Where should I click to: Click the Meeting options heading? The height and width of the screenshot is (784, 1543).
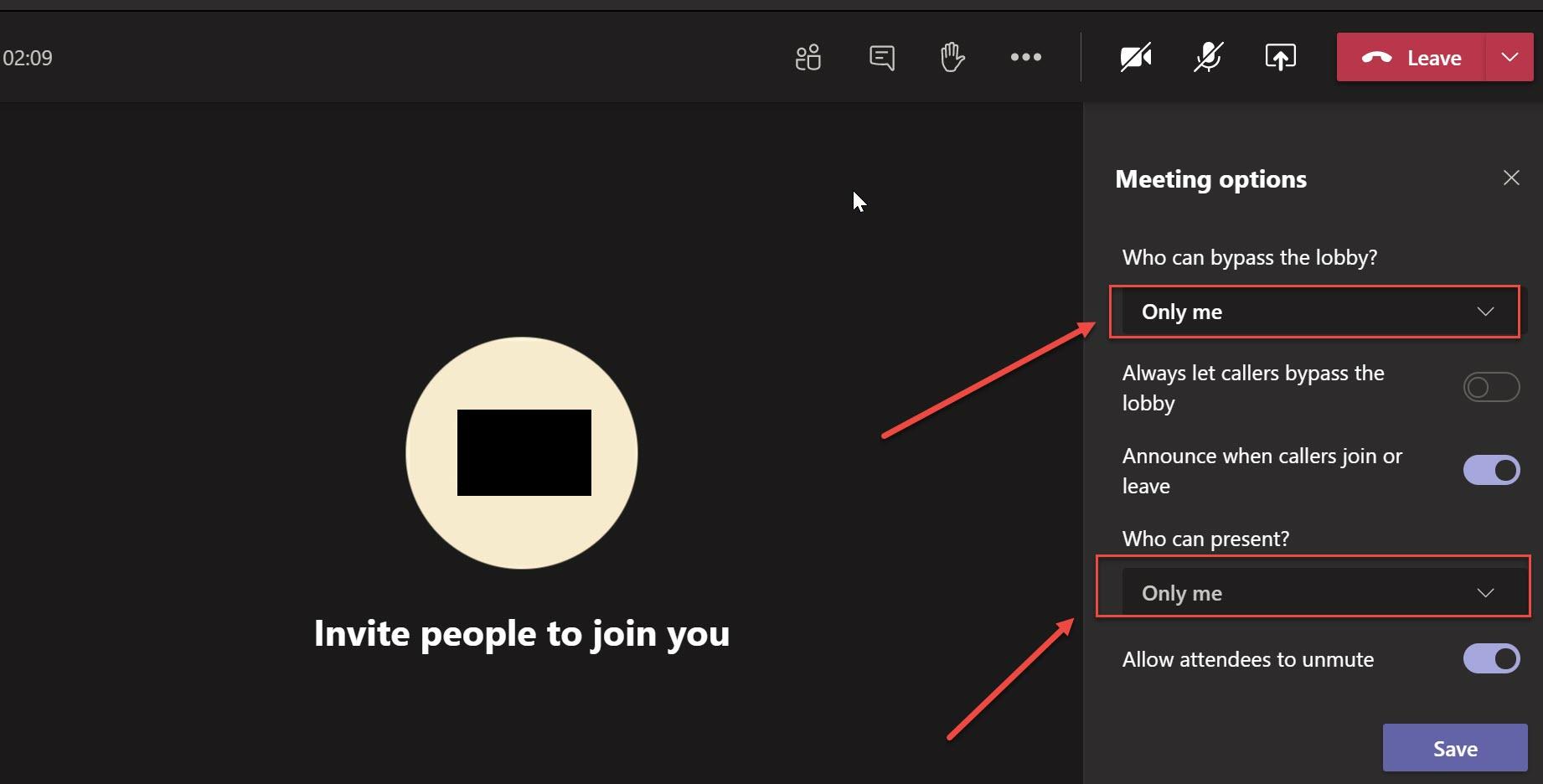coord(1210,179)
